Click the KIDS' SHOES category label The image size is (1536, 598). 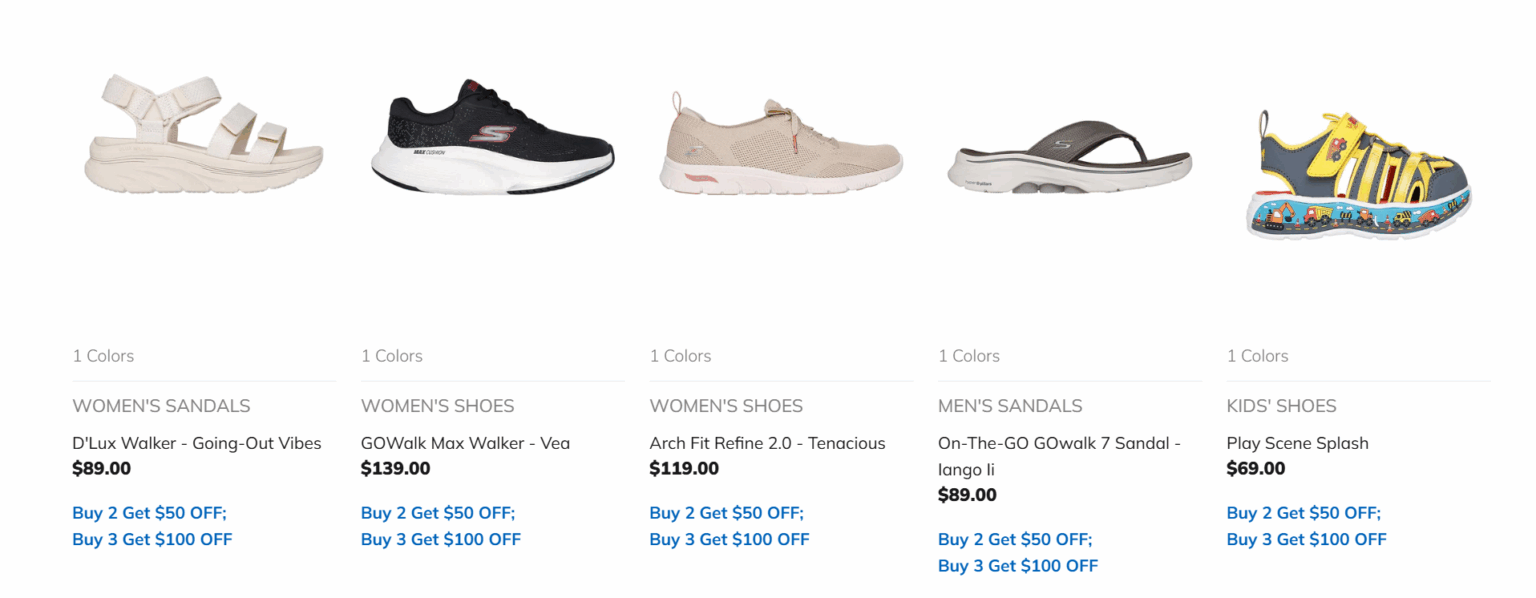pyautogui.click(x=1281, y=406)
